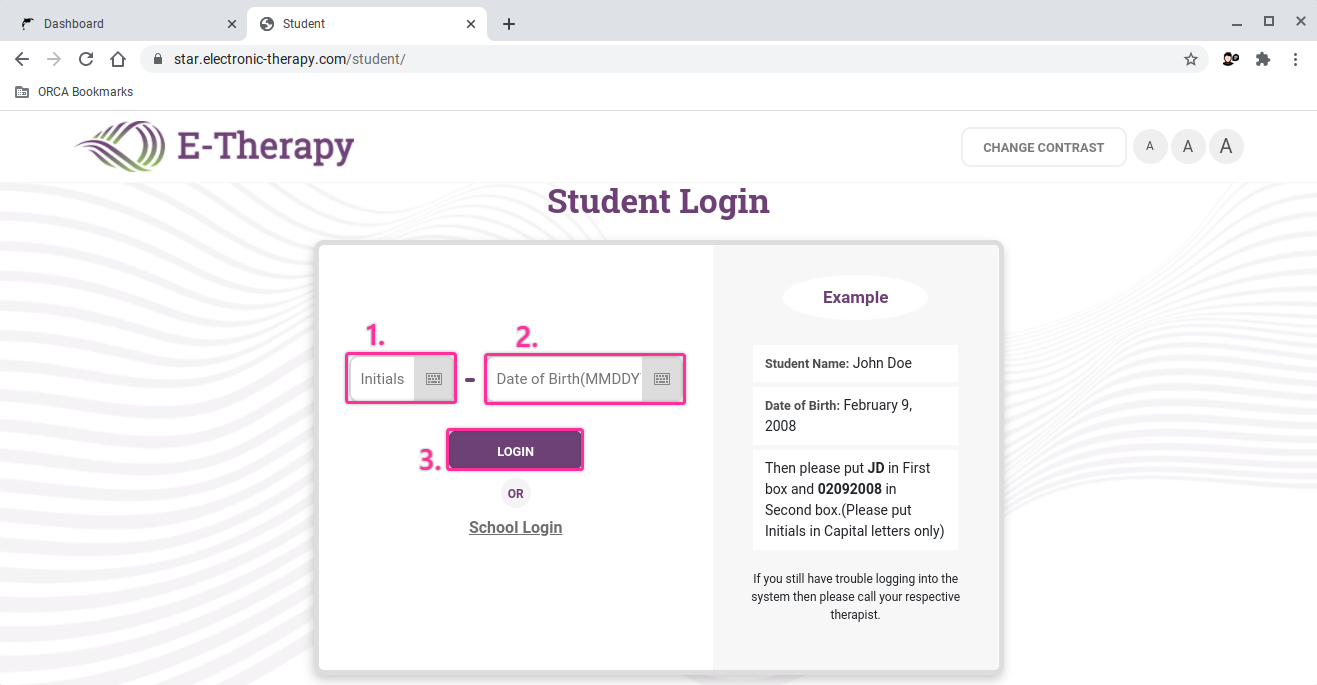This screenshot has height=685, width=1317.
Task: Open virtual keyboard for Date of Birth field
Action: click(662, 379)
